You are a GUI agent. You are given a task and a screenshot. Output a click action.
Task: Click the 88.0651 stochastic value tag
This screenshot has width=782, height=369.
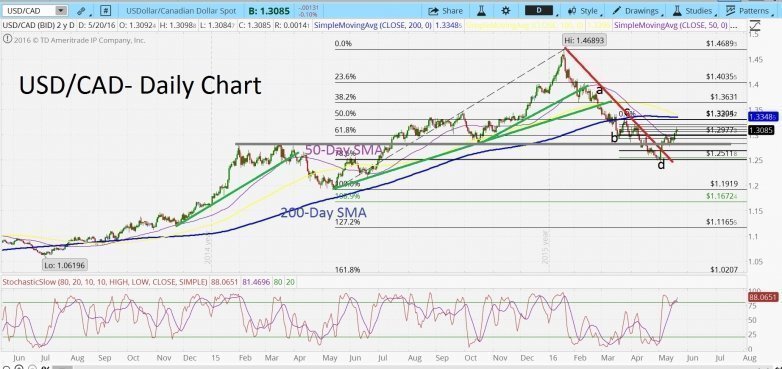(764, 297)
